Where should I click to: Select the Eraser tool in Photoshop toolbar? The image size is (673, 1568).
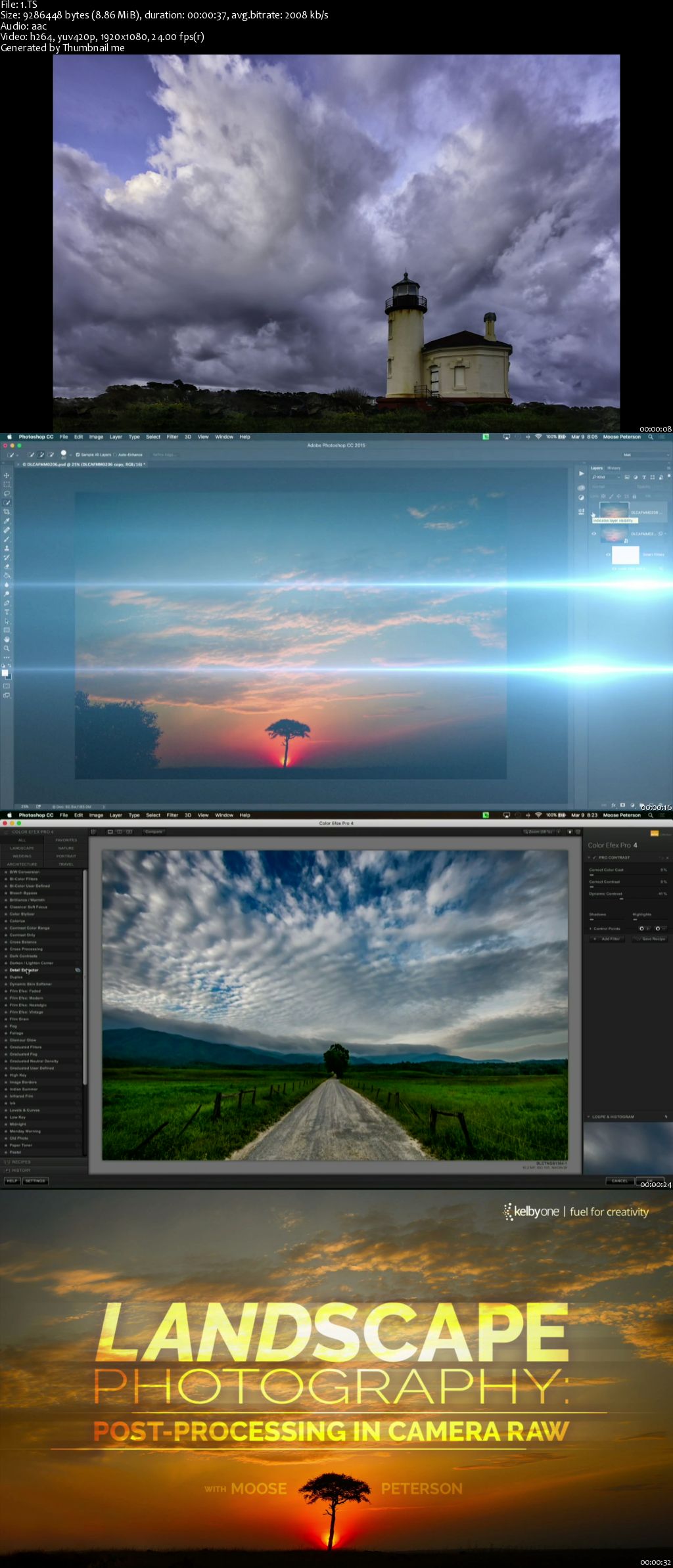(x=7, y=566)
